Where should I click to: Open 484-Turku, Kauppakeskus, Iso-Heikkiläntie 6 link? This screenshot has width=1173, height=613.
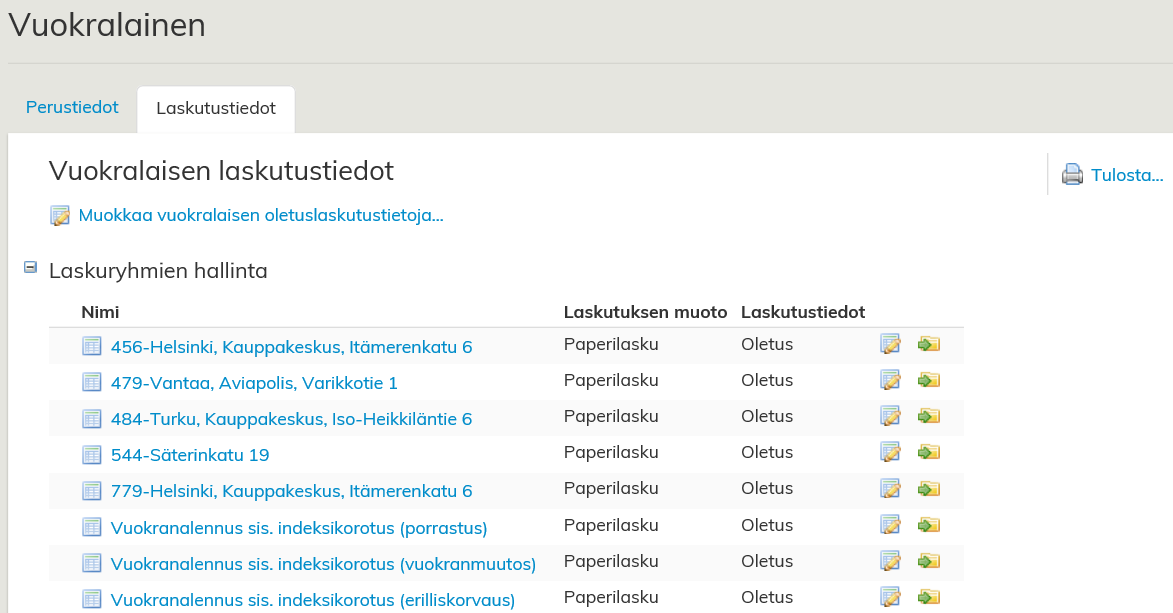coord(291,419)
